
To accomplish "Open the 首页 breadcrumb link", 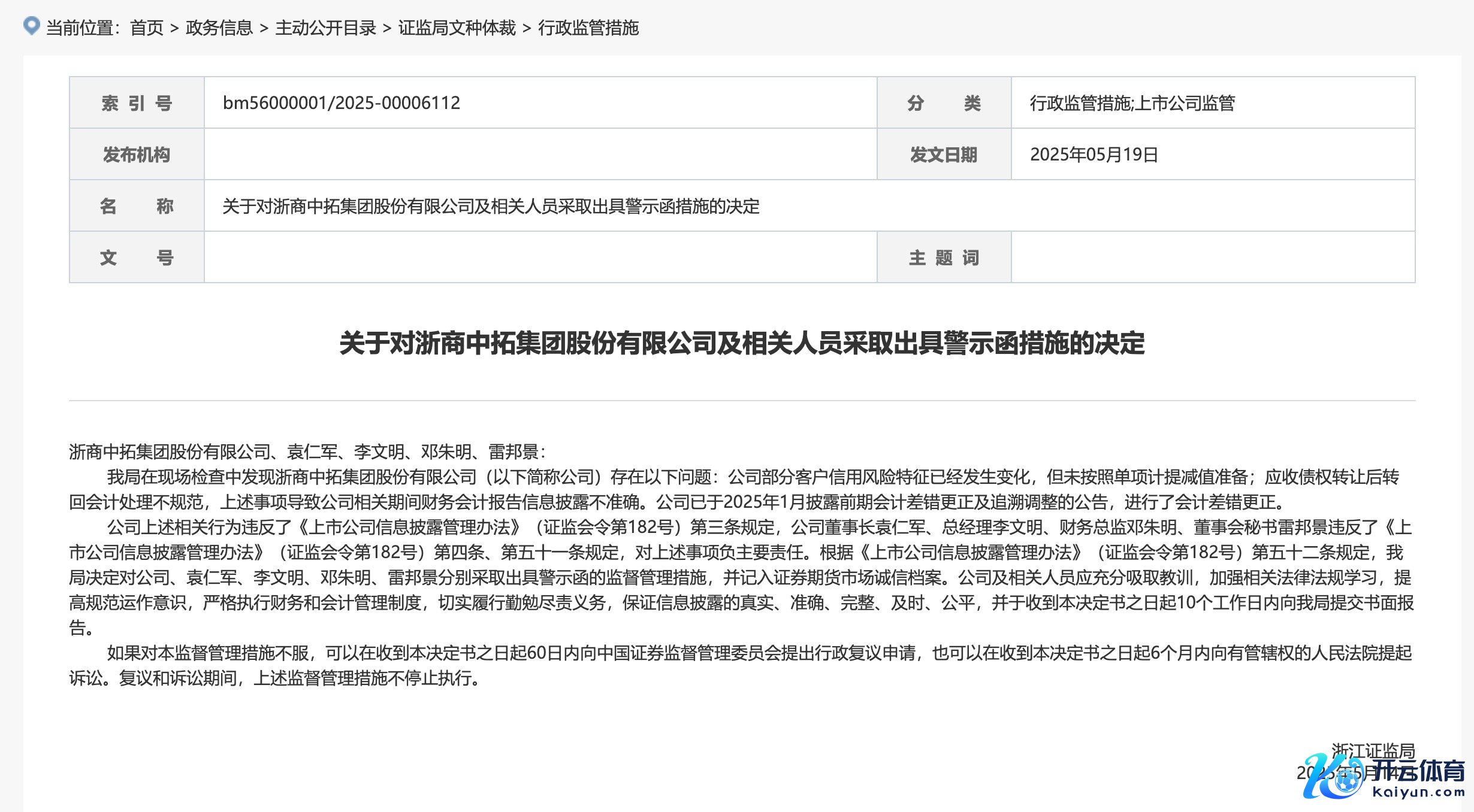I will [147, 28].
